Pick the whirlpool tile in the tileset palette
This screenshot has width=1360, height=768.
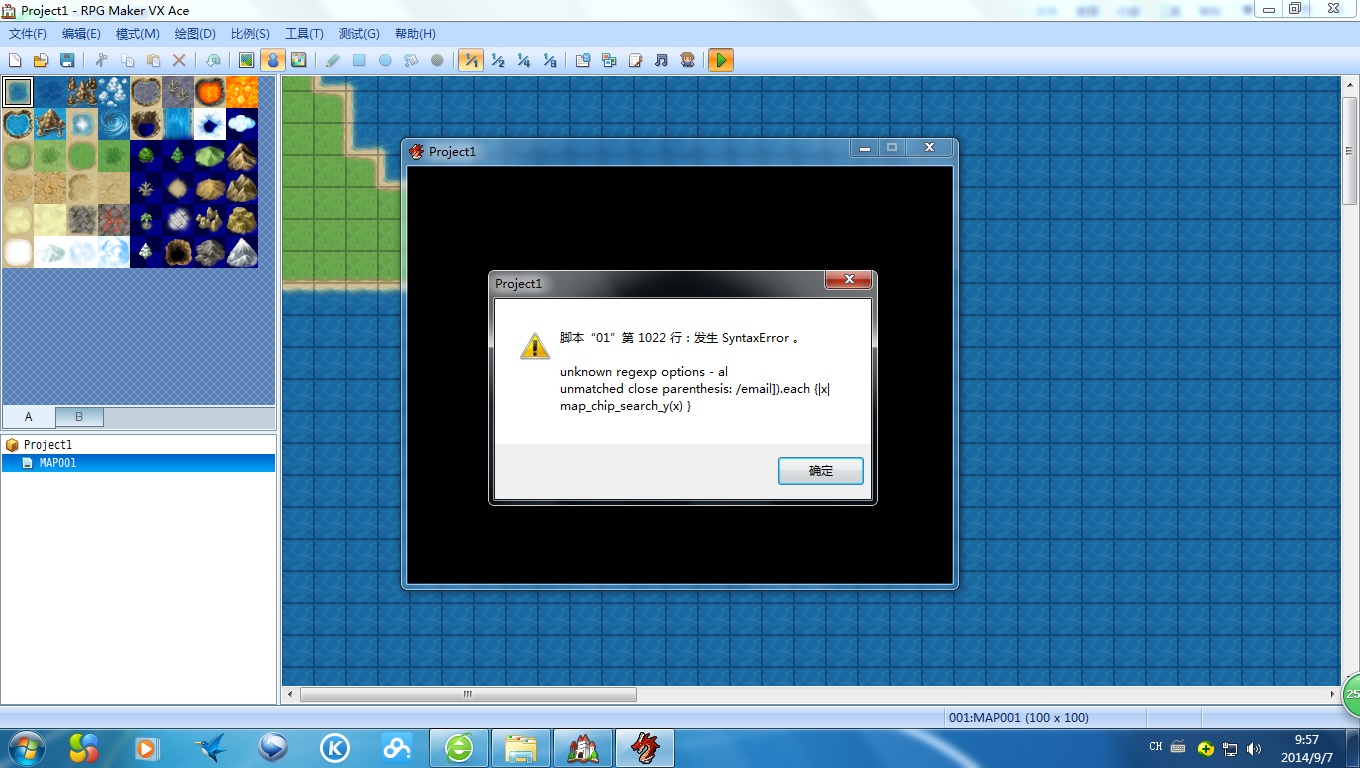tap(114, 124)
